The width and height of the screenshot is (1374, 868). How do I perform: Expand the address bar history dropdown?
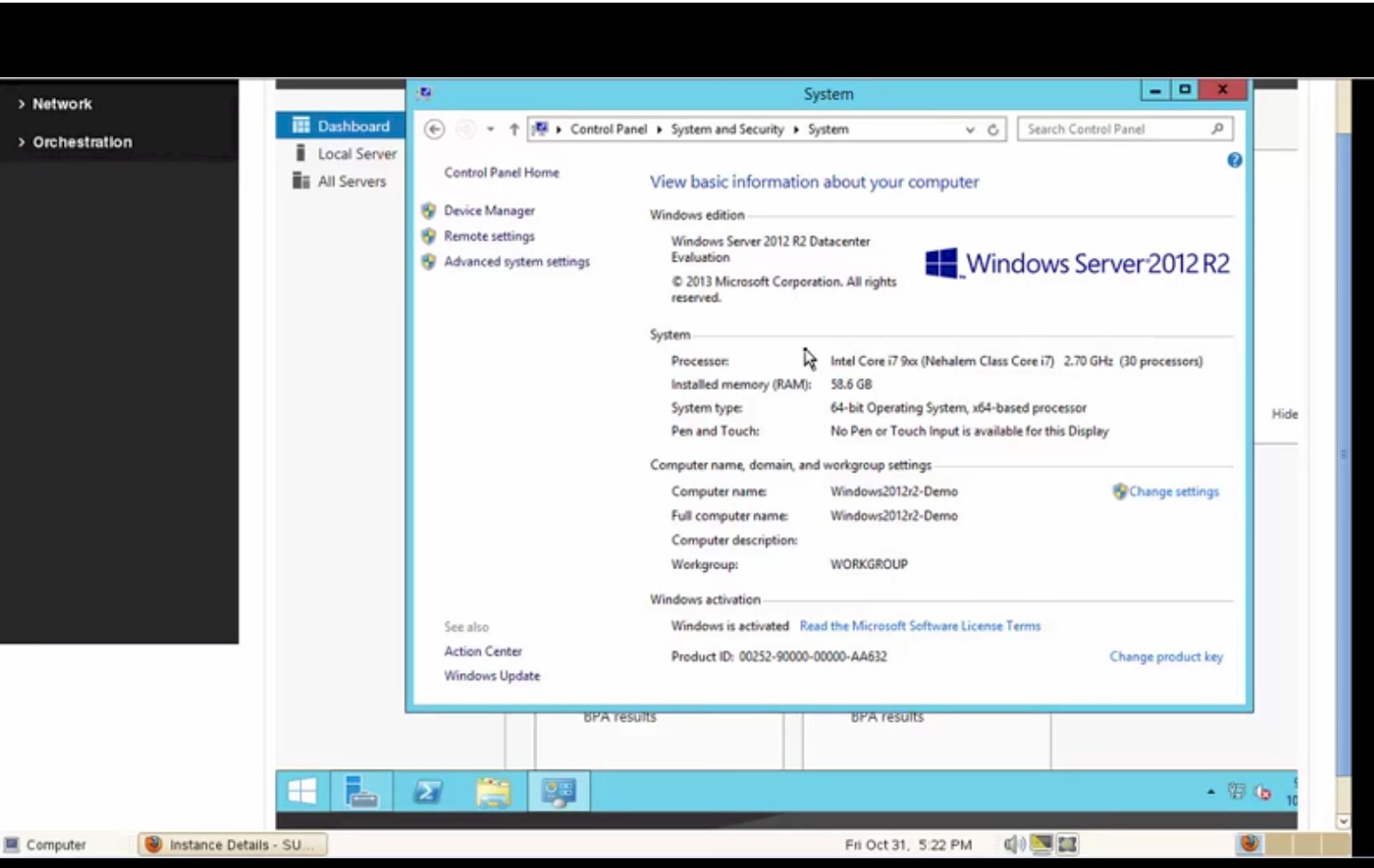(970, 129)
